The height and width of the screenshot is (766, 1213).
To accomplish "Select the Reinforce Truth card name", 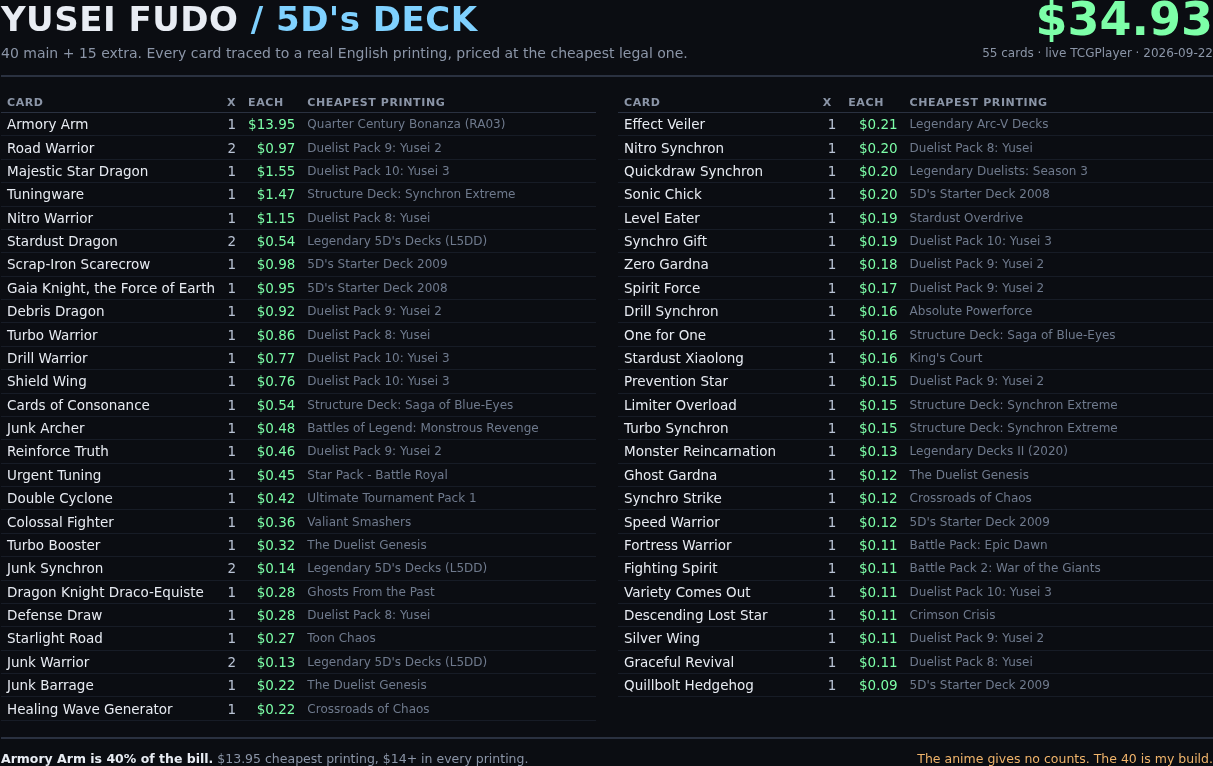I will 58,451.
